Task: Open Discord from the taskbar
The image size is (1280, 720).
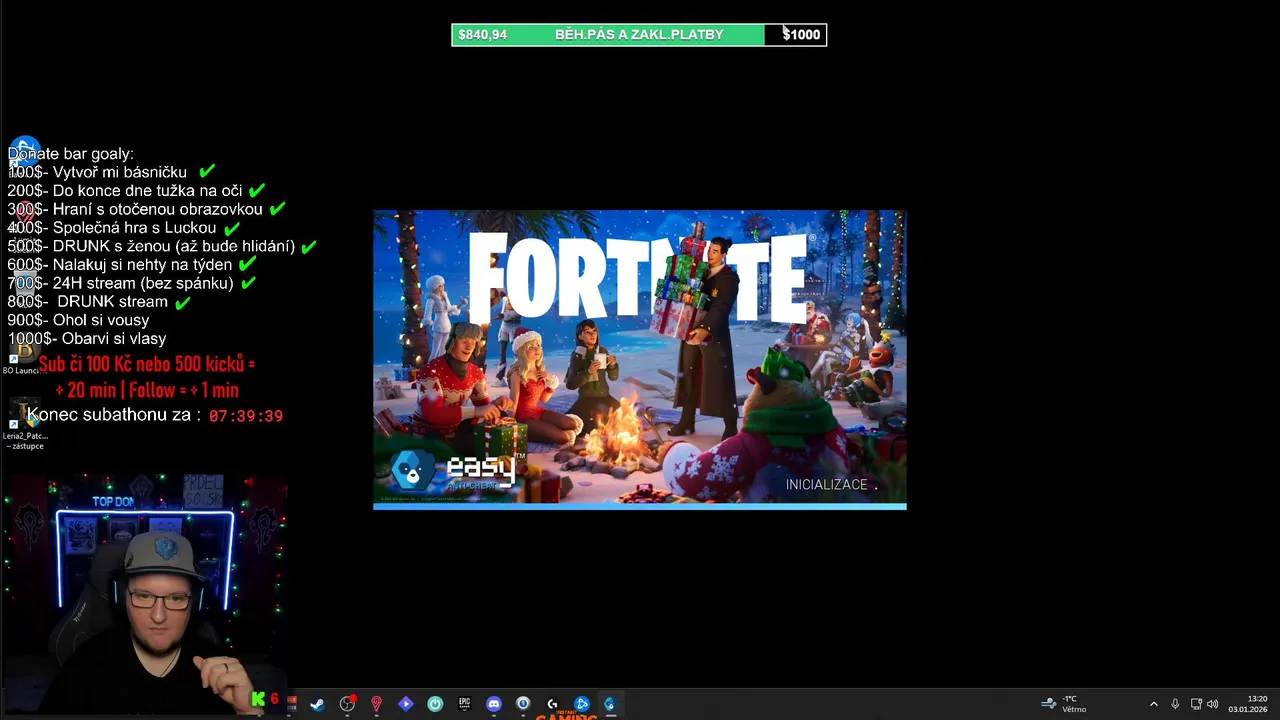Action: pos(493,704)
